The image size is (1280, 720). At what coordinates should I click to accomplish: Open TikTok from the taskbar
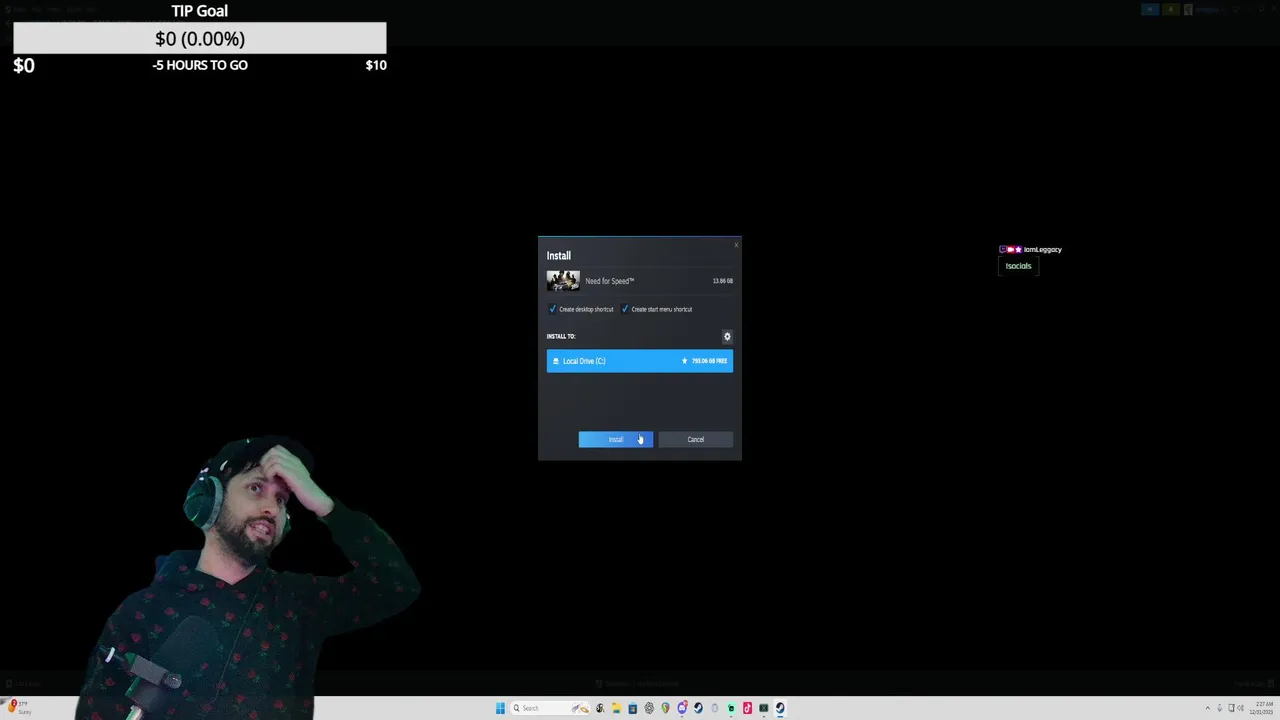747,708
